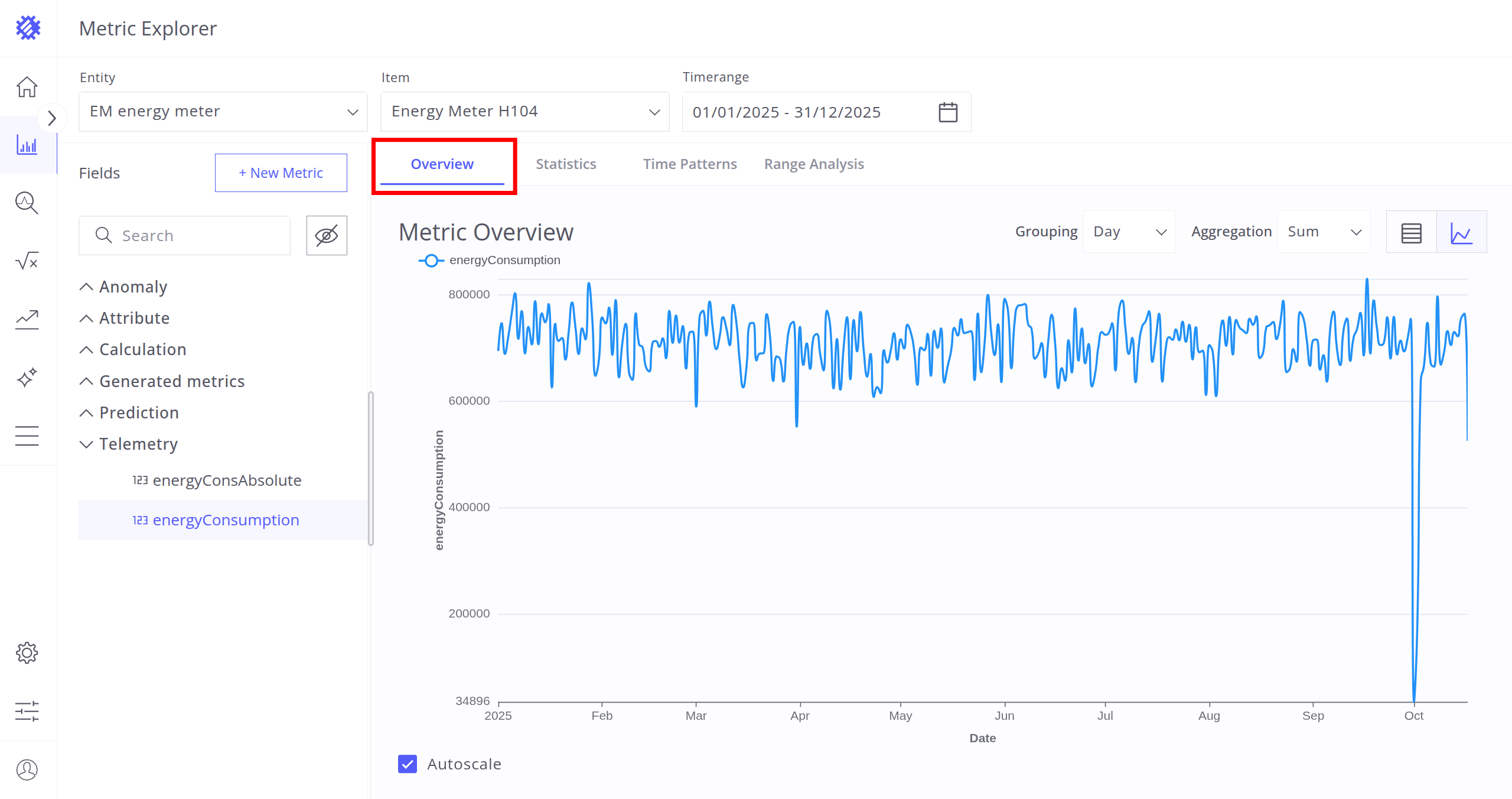Click the New Metric button
Image resolution: width=1512 pixels, height=799 pixels.
pyautogui.click(x=281, y=173)
